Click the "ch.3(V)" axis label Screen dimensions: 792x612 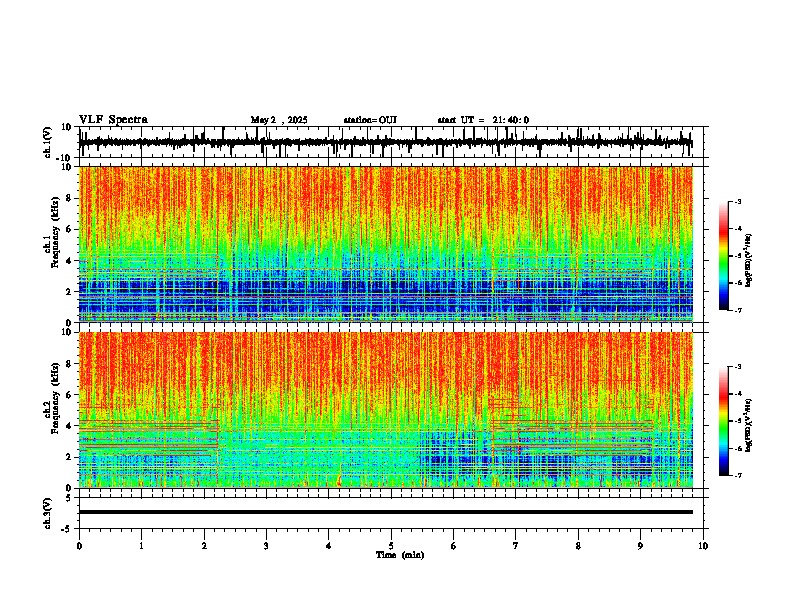coord(48,513)
